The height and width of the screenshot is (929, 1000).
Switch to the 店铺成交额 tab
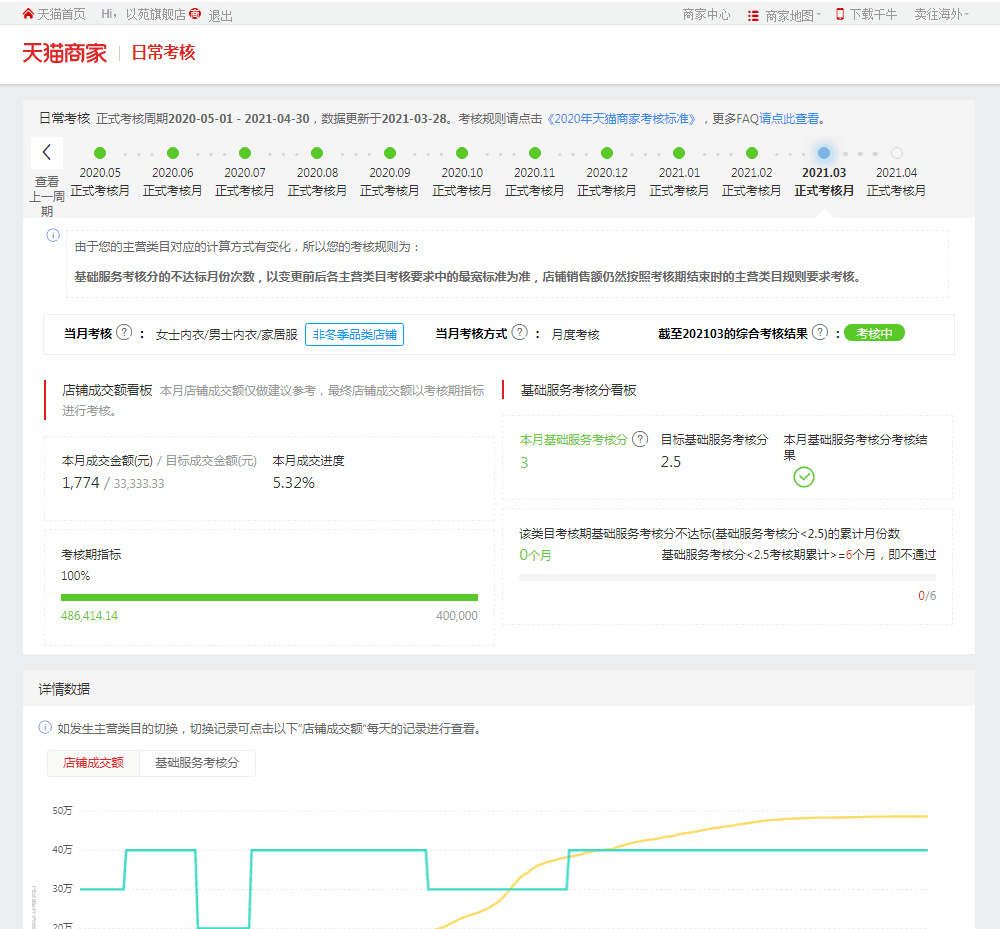tap(93, 763)
